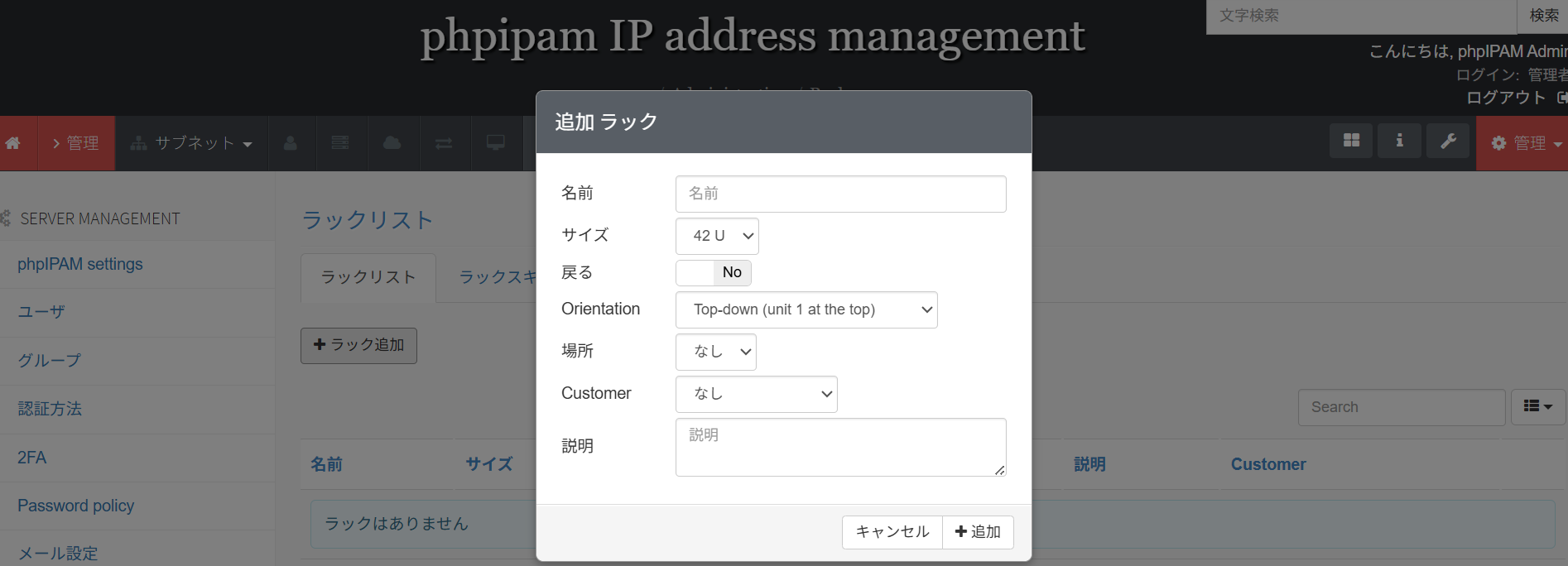1568x566 pixels.
Task: Go to the home dashboard icon
Action: 13,143
